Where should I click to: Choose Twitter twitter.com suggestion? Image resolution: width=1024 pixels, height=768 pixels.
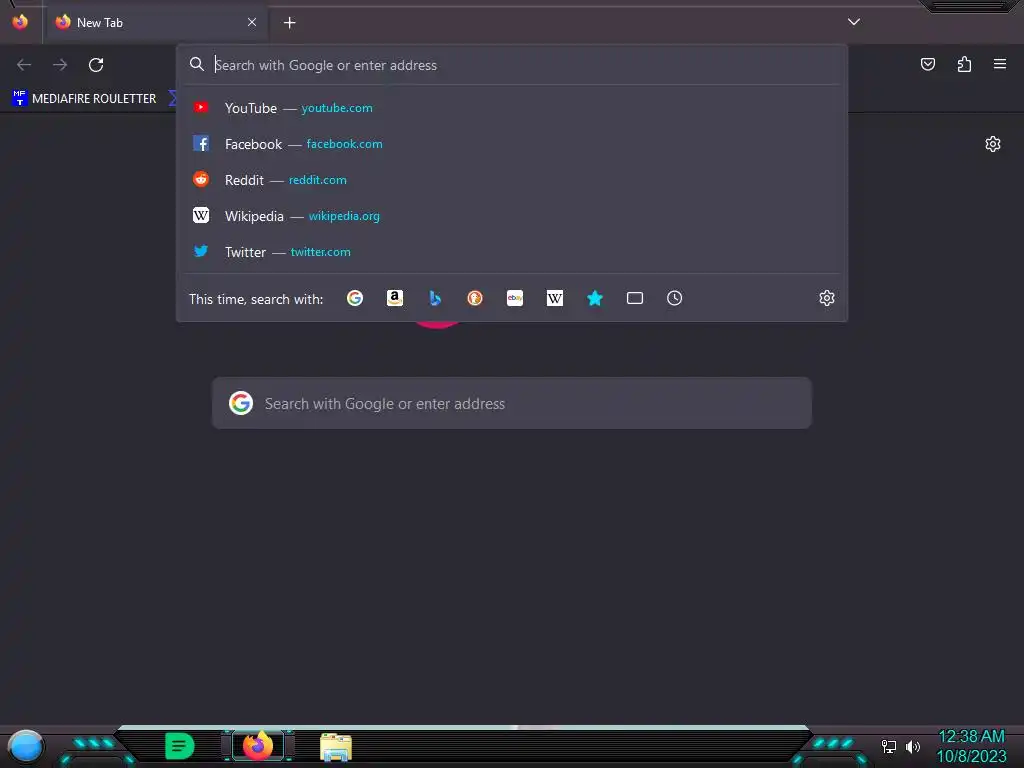click(512, 251)
